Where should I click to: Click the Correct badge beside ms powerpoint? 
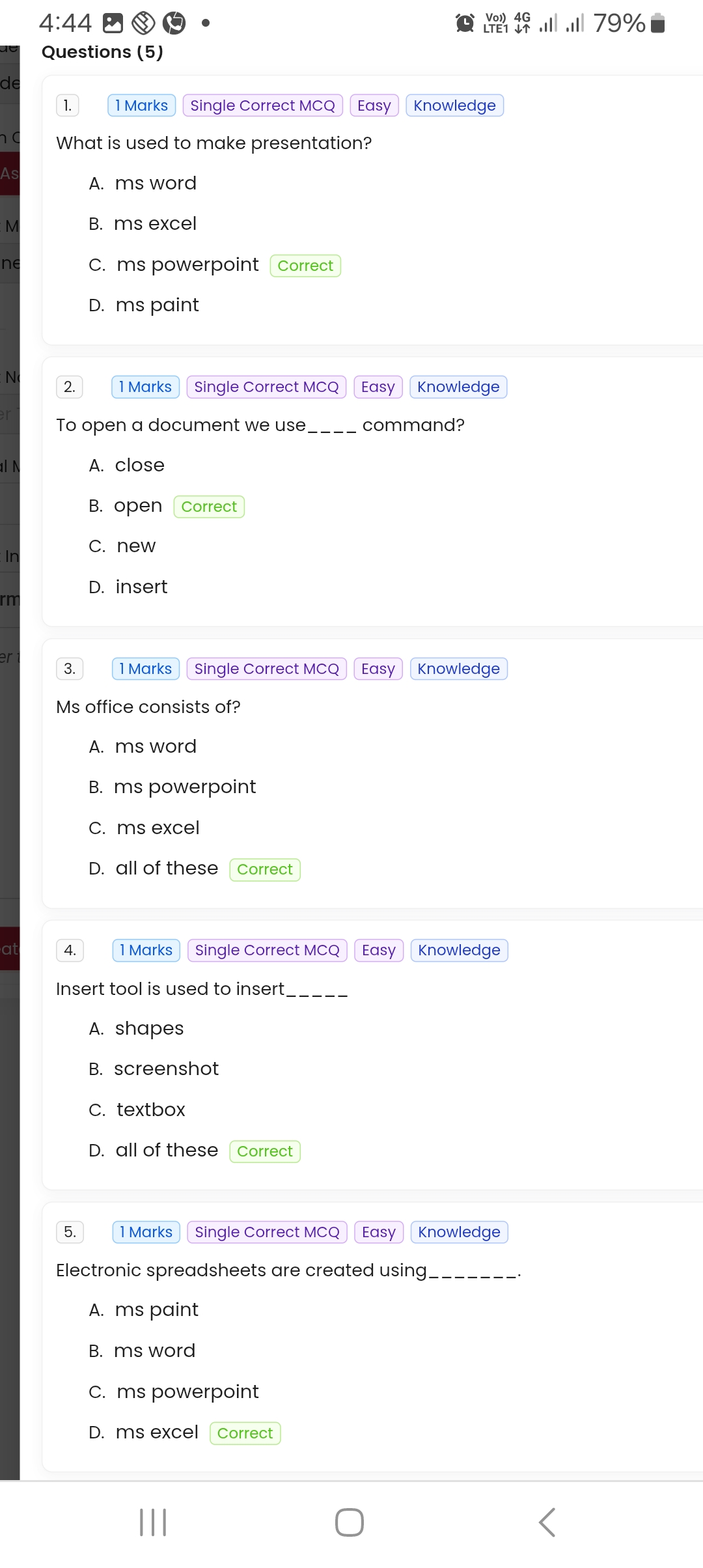[x=305, y=266]
